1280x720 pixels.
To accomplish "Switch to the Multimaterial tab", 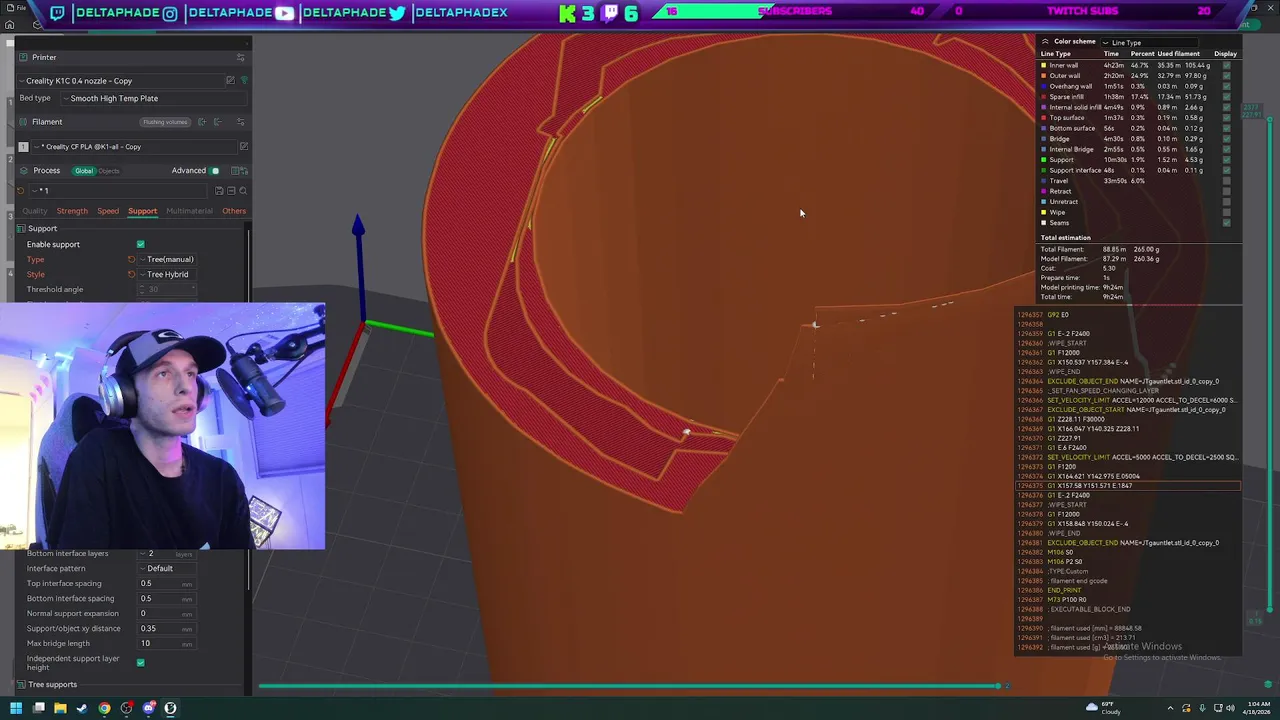I will pyautogui.click(x=189, y=211).
